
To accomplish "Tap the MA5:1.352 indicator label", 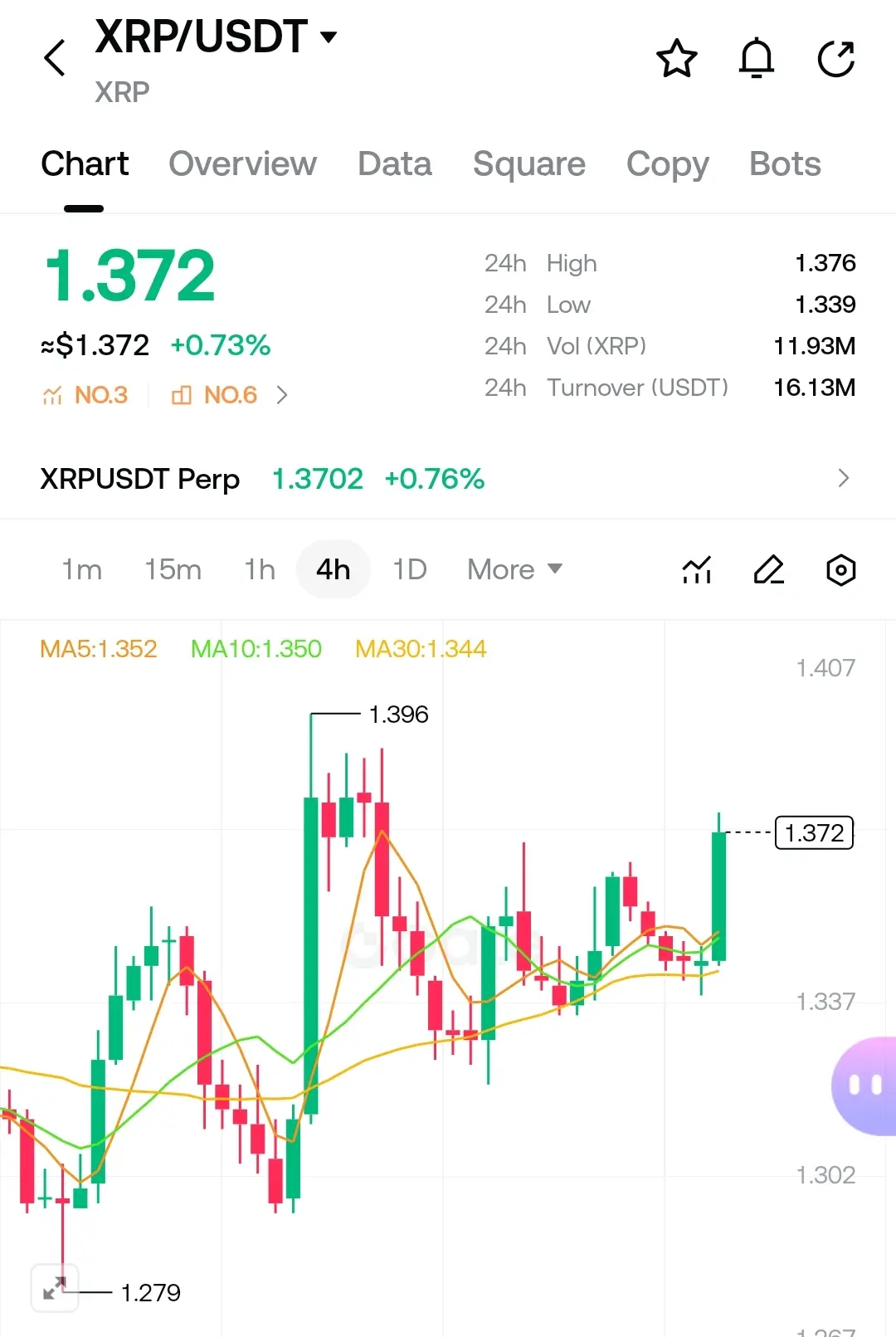I will pyautogui.click(x=99, y=648).
